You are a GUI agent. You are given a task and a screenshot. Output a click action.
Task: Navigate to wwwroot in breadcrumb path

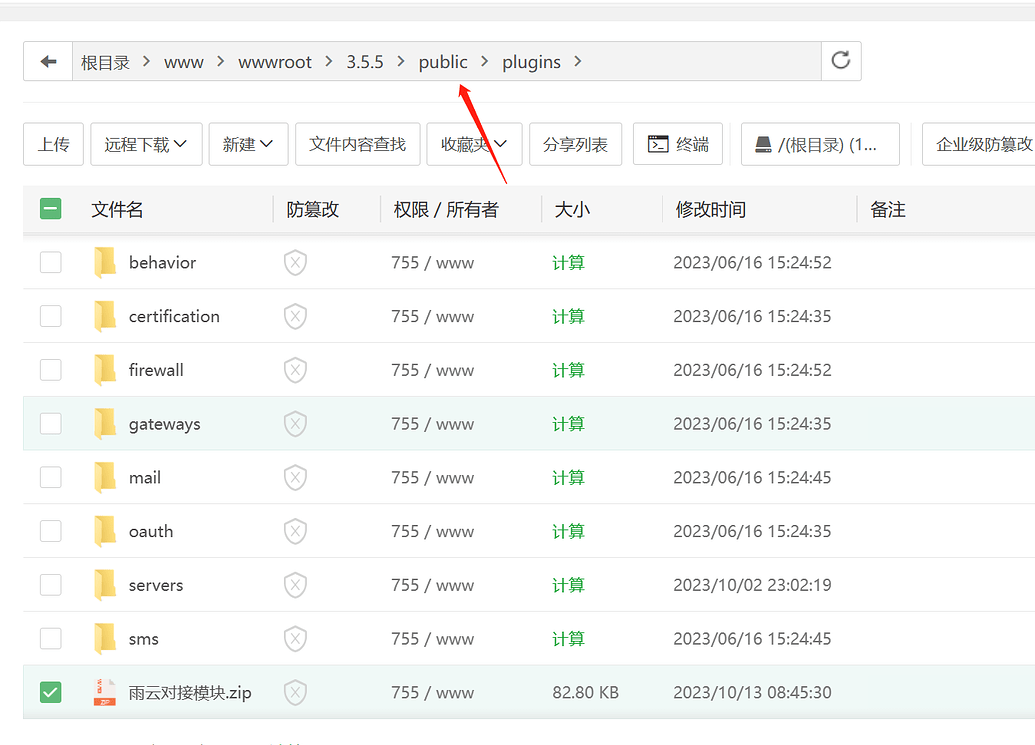(275, 62)
